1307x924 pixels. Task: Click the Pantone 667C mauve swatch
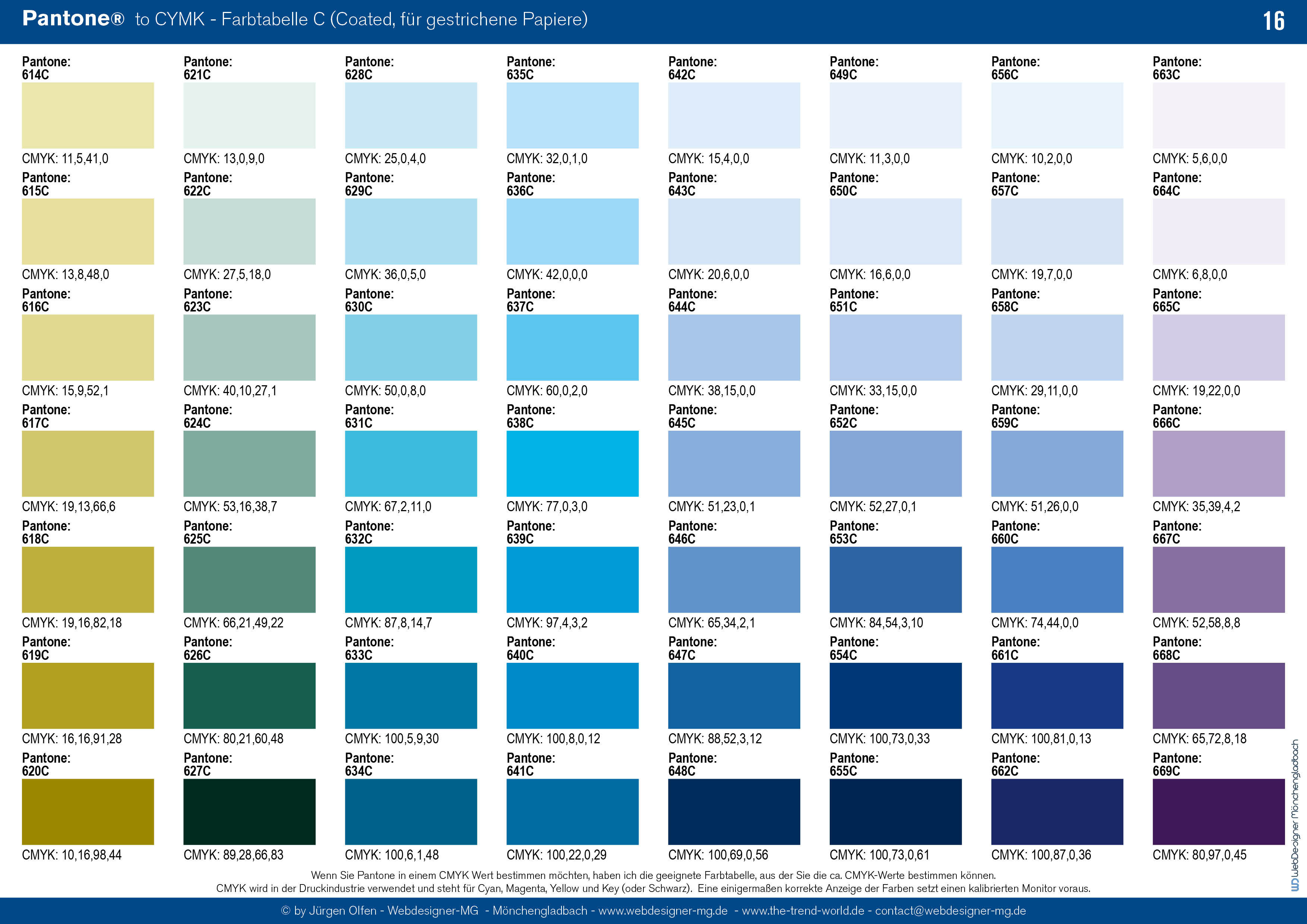point(1219,580)
